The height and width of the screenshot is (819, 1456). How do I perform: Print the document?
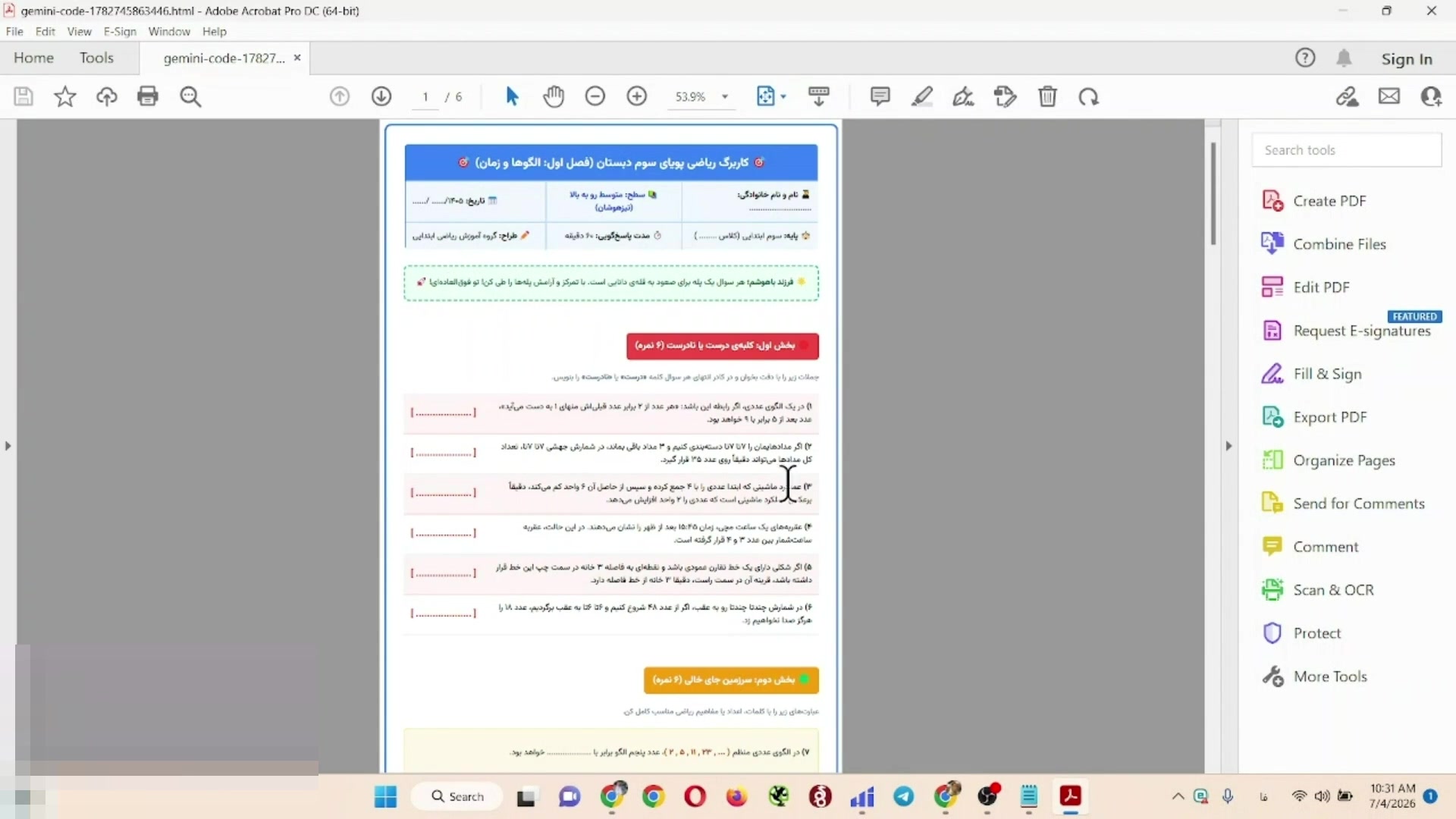(x=148, y=96)
